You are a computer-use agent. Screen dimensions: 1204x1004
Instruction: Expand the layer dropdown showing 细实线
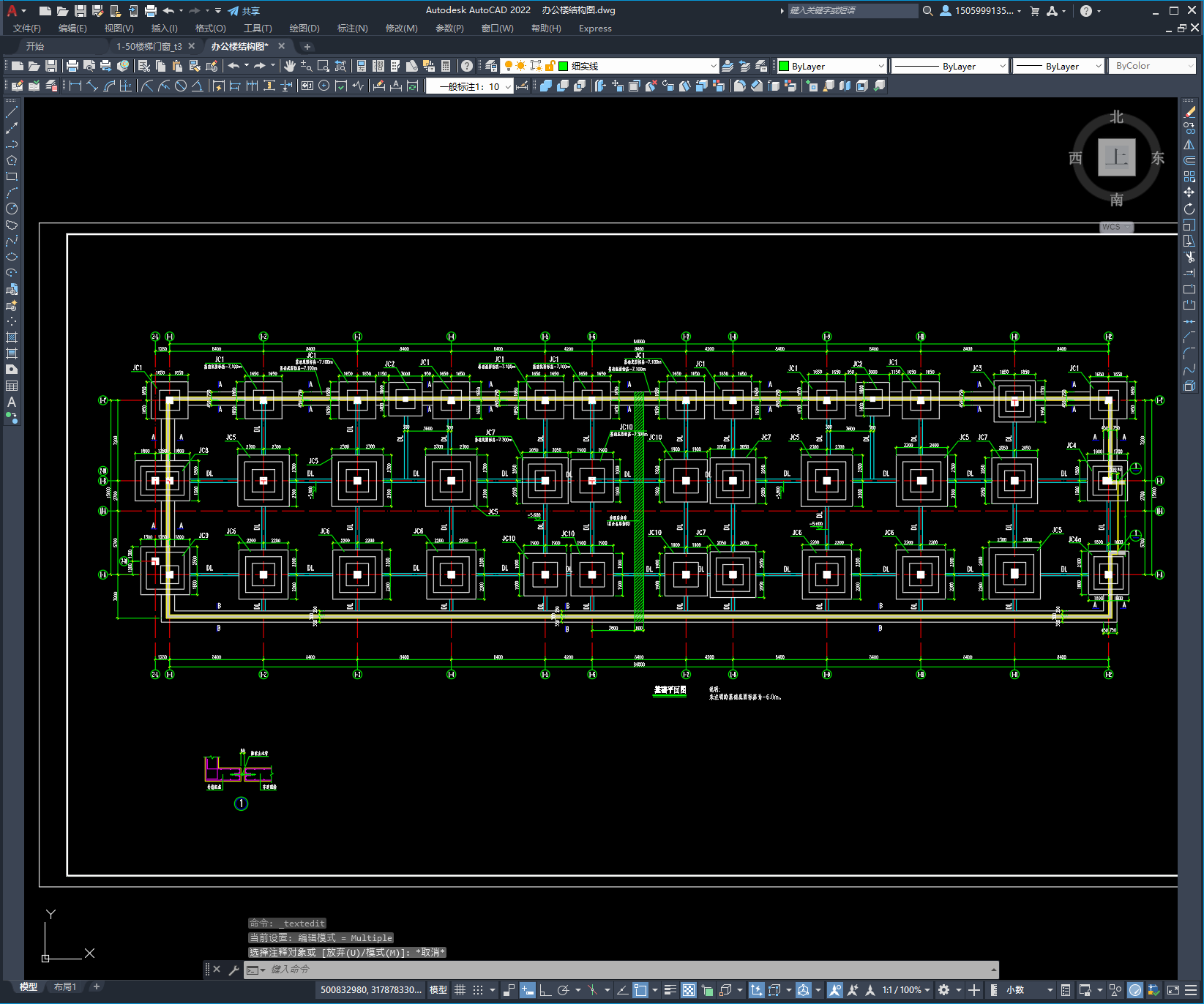pos(714,66)
